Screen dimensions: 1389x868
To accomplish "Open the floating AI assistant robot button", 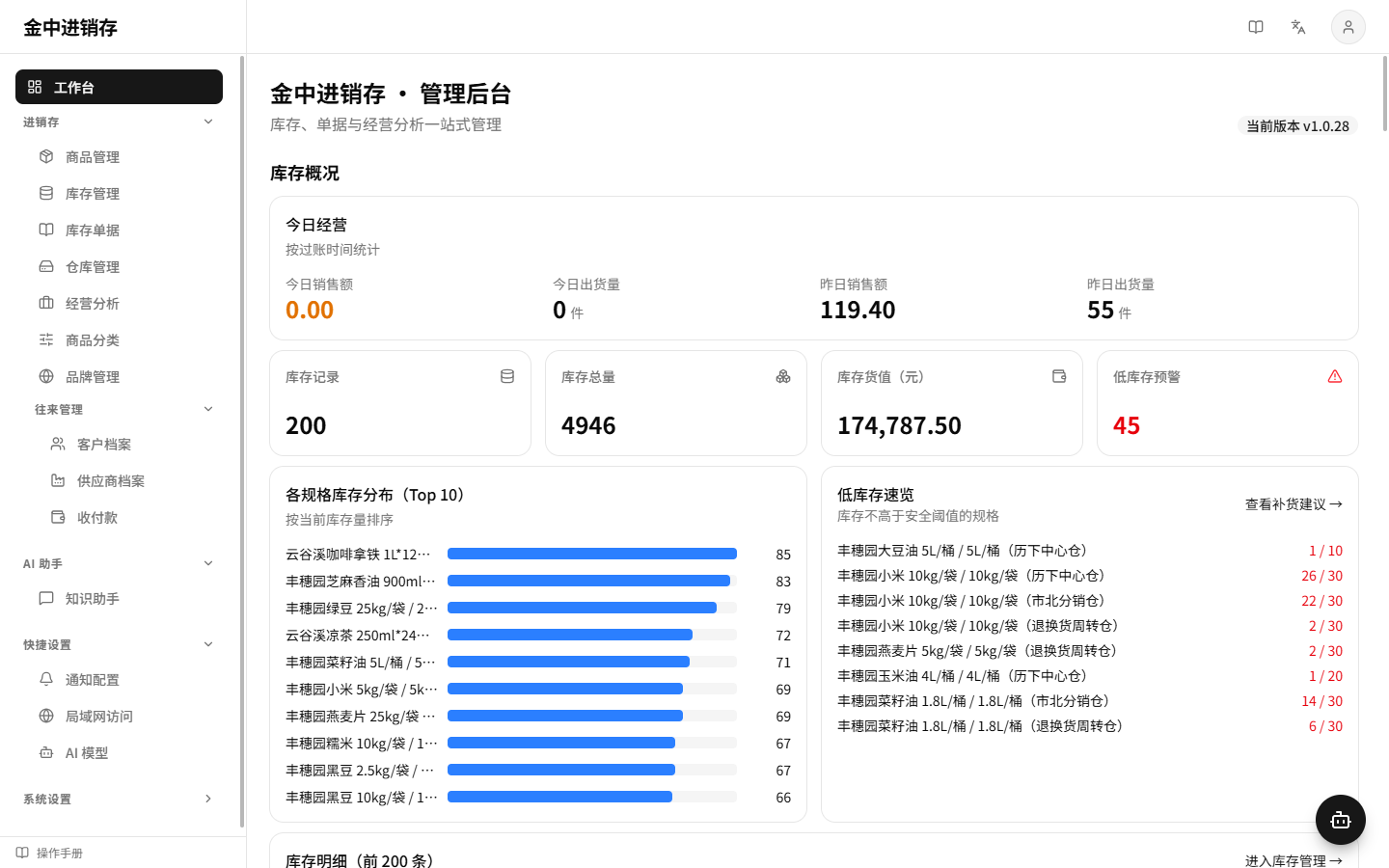I will 1341,820.
